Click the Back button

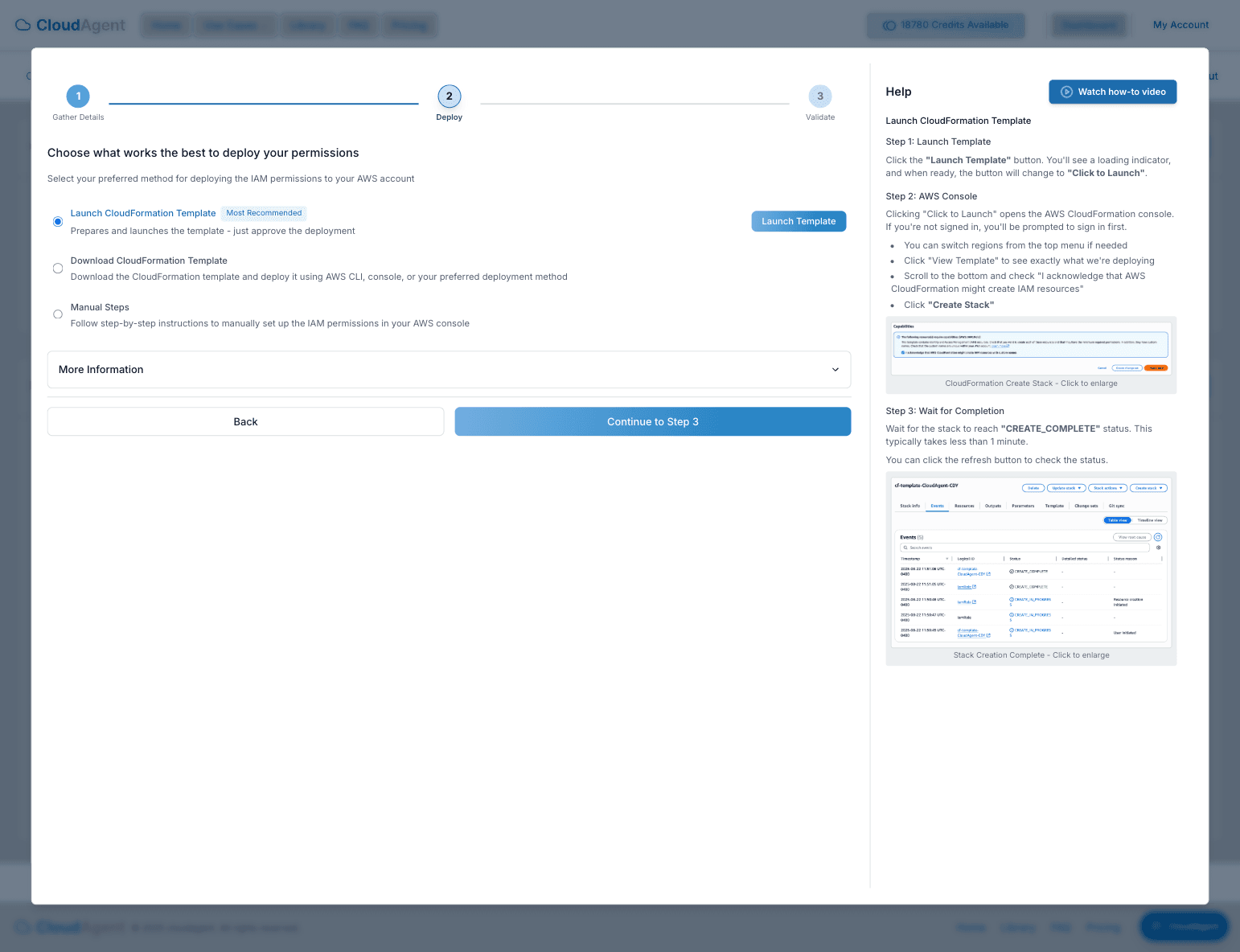[x=245, y=421]
